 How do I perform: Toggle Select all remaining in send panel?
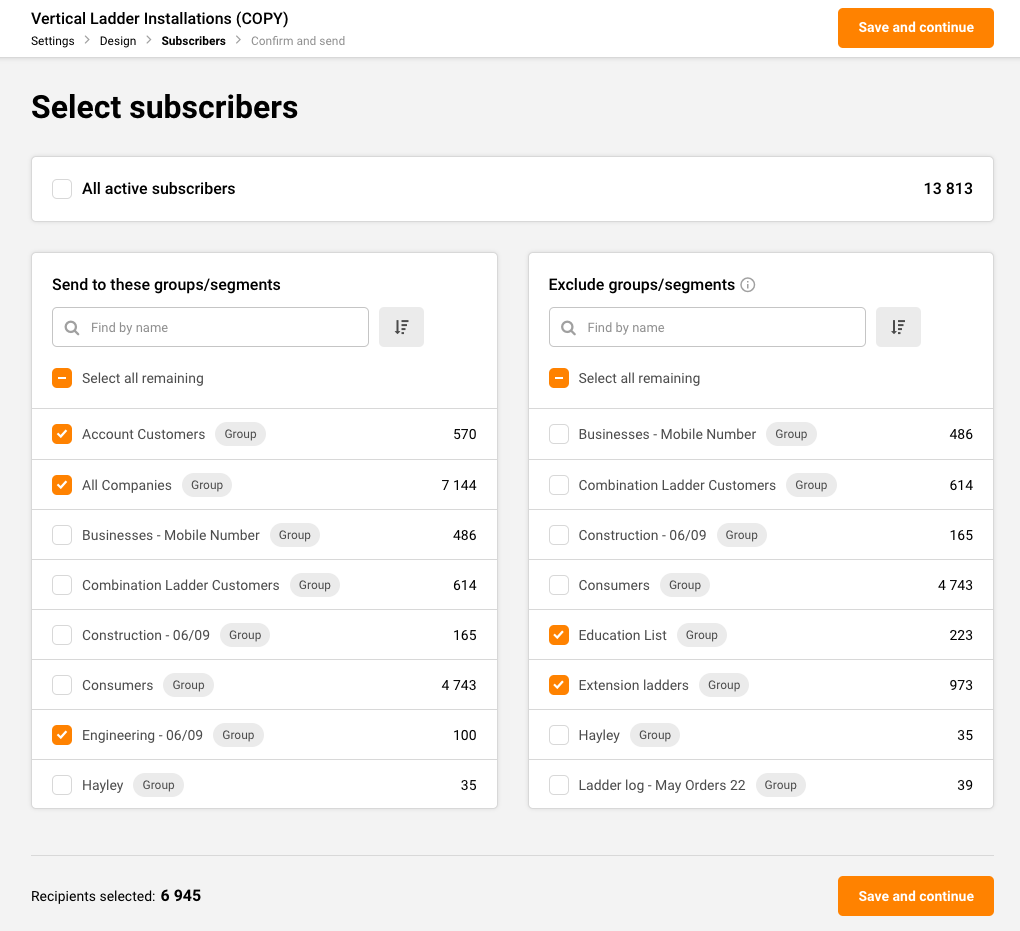pos(62,379)
